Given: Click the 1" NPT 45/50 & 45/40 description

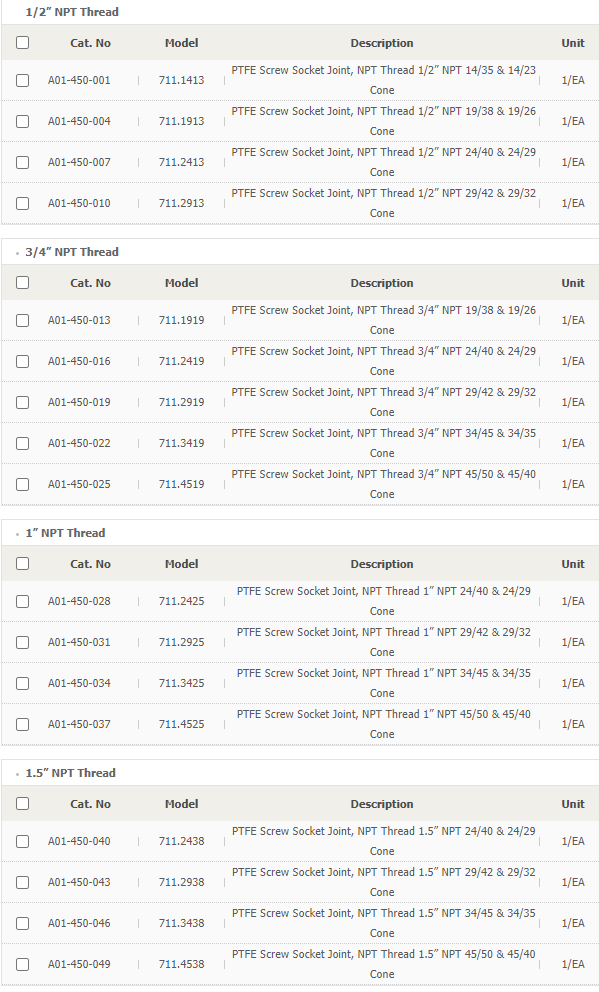Looking at the screenshot, I should click(383, 724).
